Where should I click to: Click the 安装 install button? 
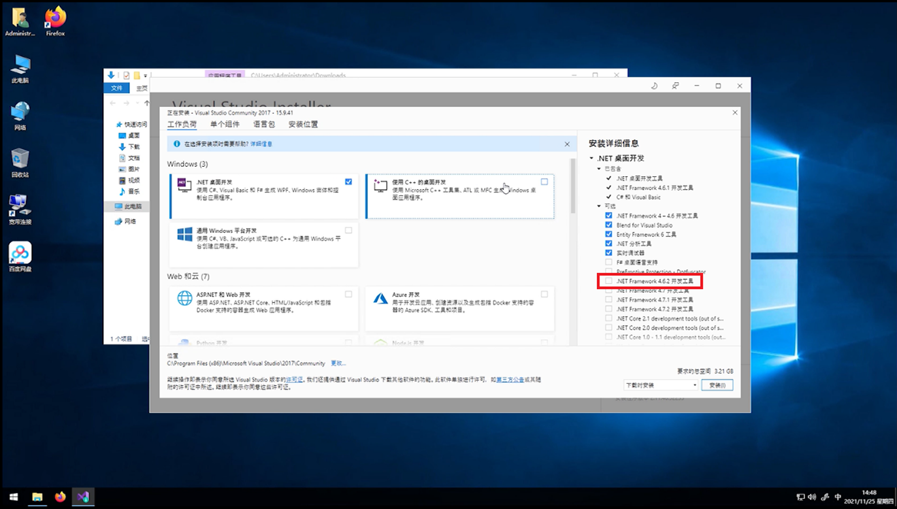pos(717,385)
